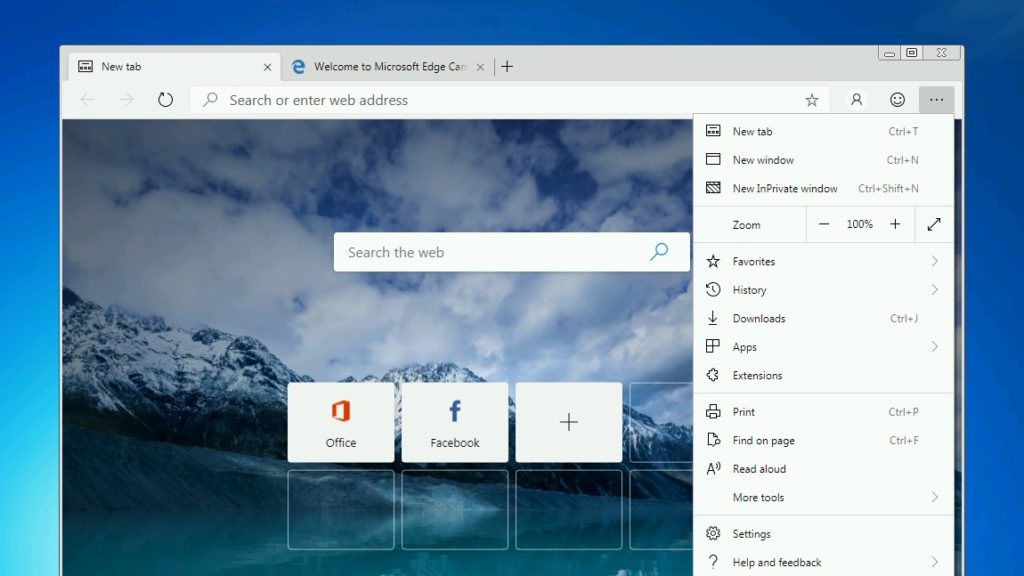The width and height of the screenshot is (1024, 576).
Task: Click the smiley feedback icon
Action: (897, 100)
